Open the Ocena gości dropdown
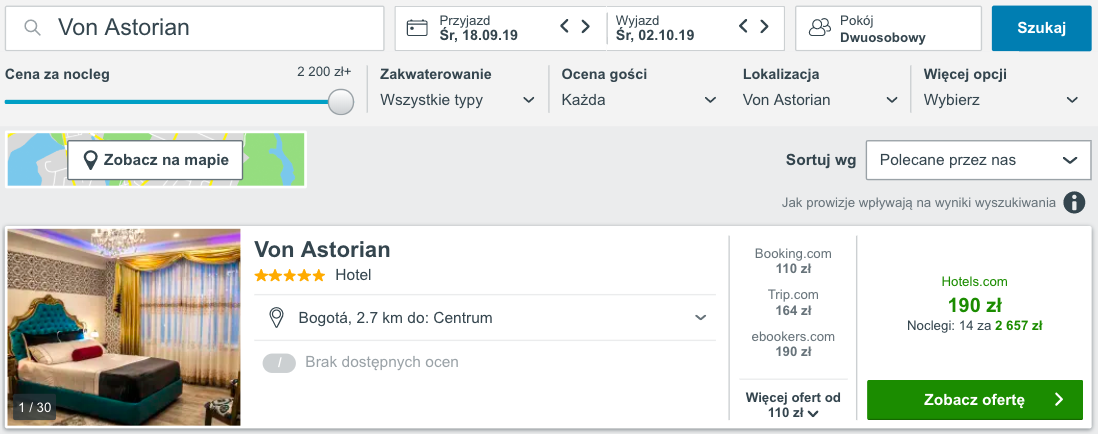 point(639,100)
